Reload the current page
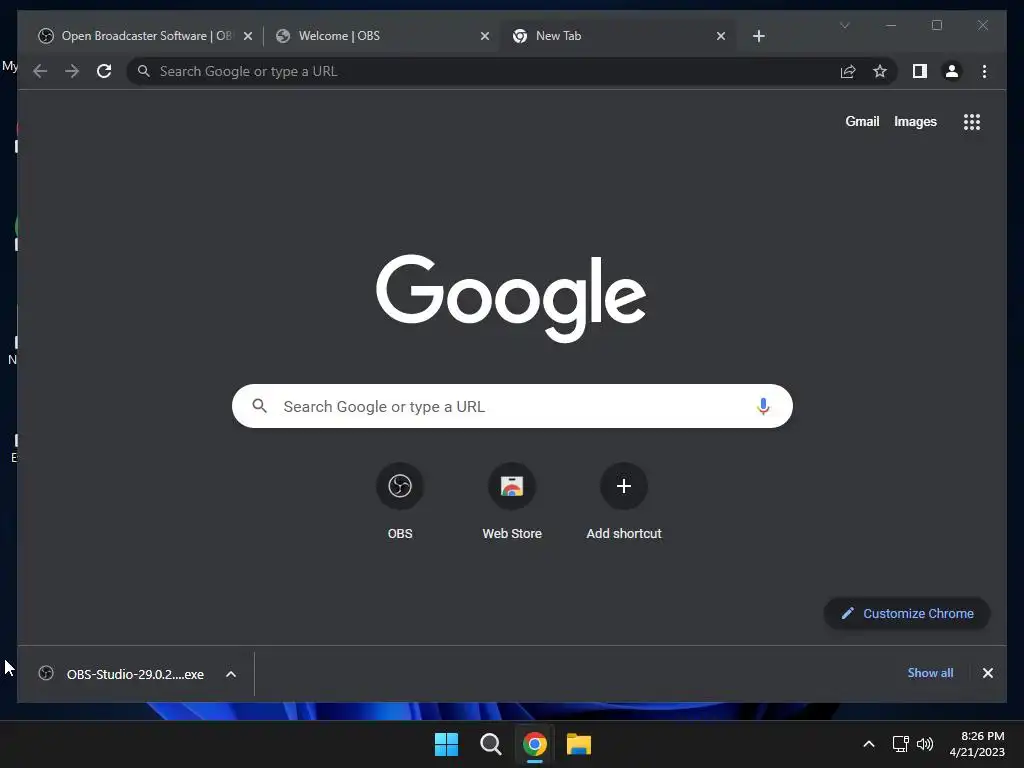This screenshot has width=1024, height=768. [104, 71]
